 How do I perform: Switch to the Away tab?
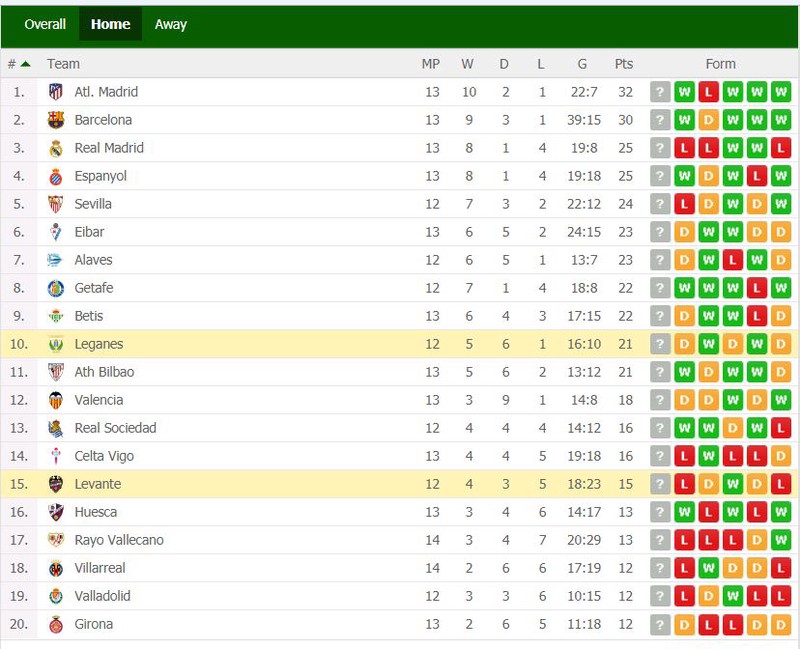pos(170,24)
